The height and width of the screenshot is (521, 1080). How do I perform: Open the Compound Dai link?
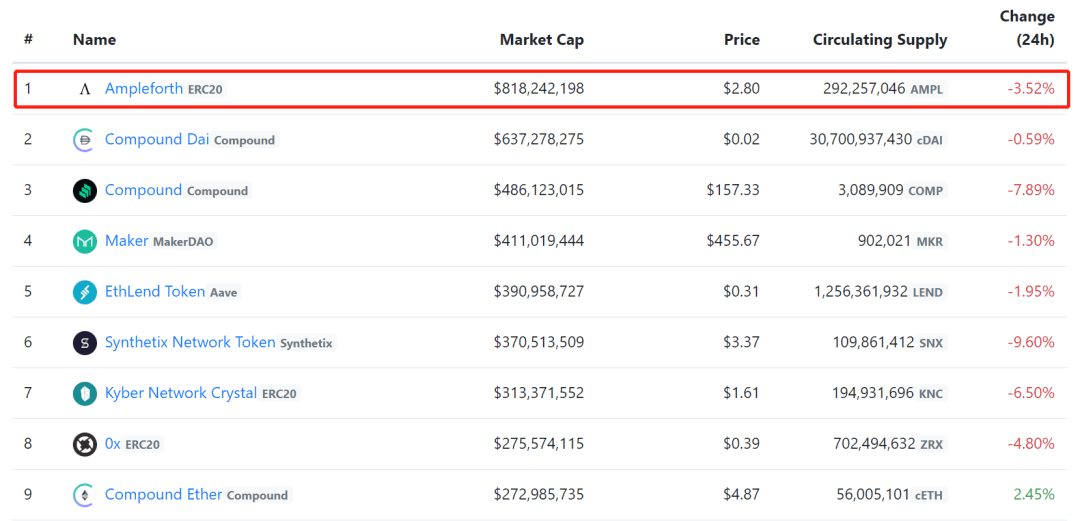pyautogui.click(x=157, y=139)
